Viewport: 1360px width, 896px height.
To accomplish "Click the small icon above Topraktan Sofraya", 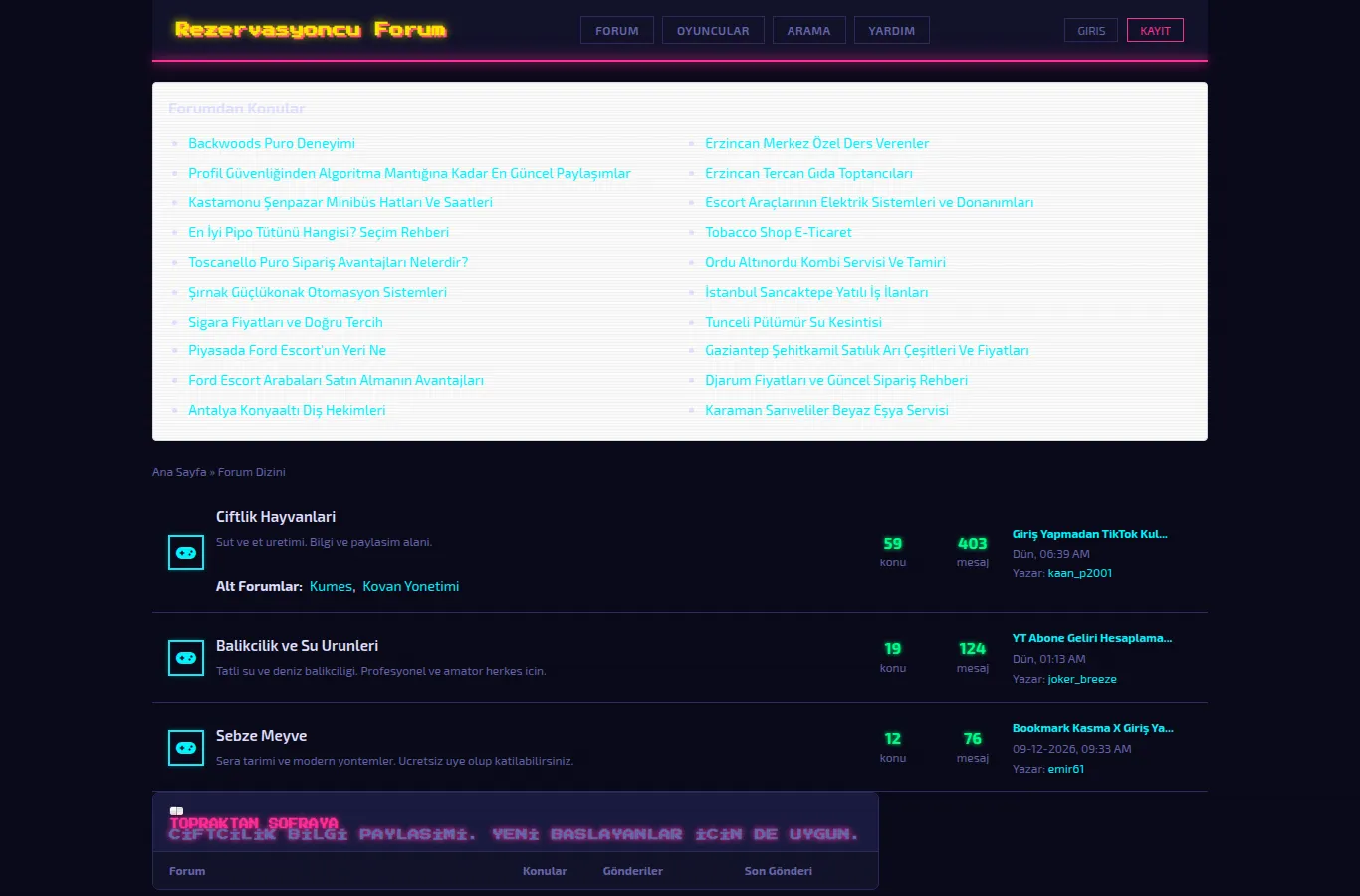I will tap(176, 811).
